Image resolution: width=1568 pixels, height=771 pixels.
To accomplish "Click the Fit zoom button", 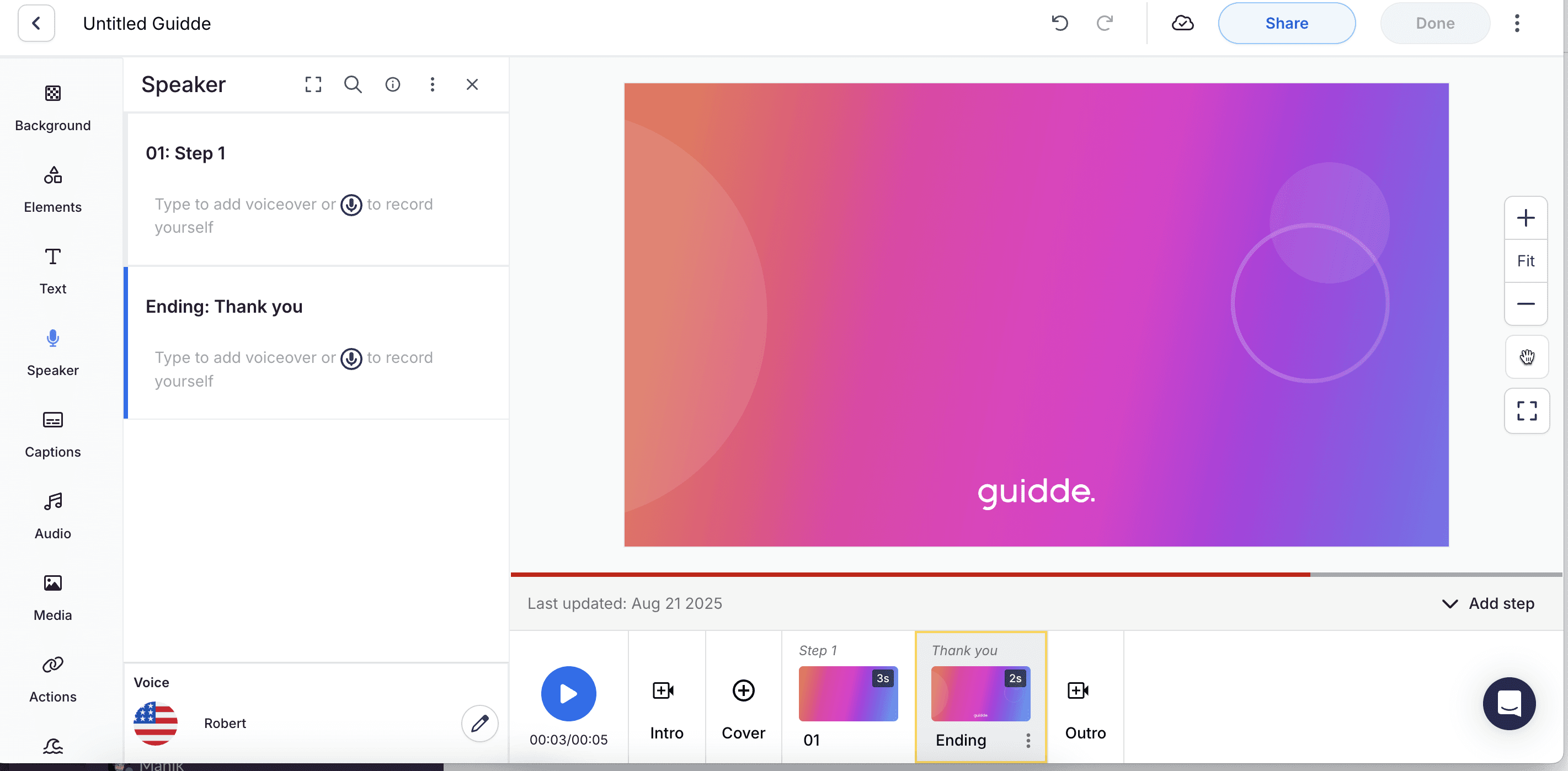I will pyautogui.click(x=1526, y=261).
